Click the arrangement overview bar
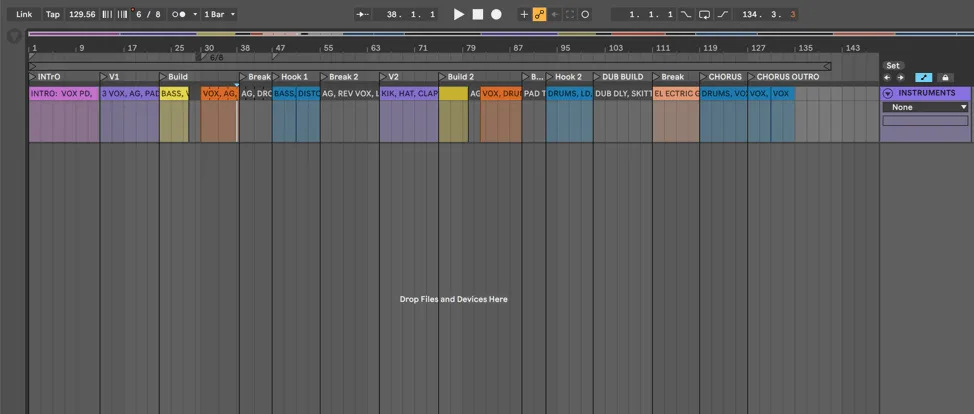This screenshot has width=974, height=414. click(x=501, y=34)
